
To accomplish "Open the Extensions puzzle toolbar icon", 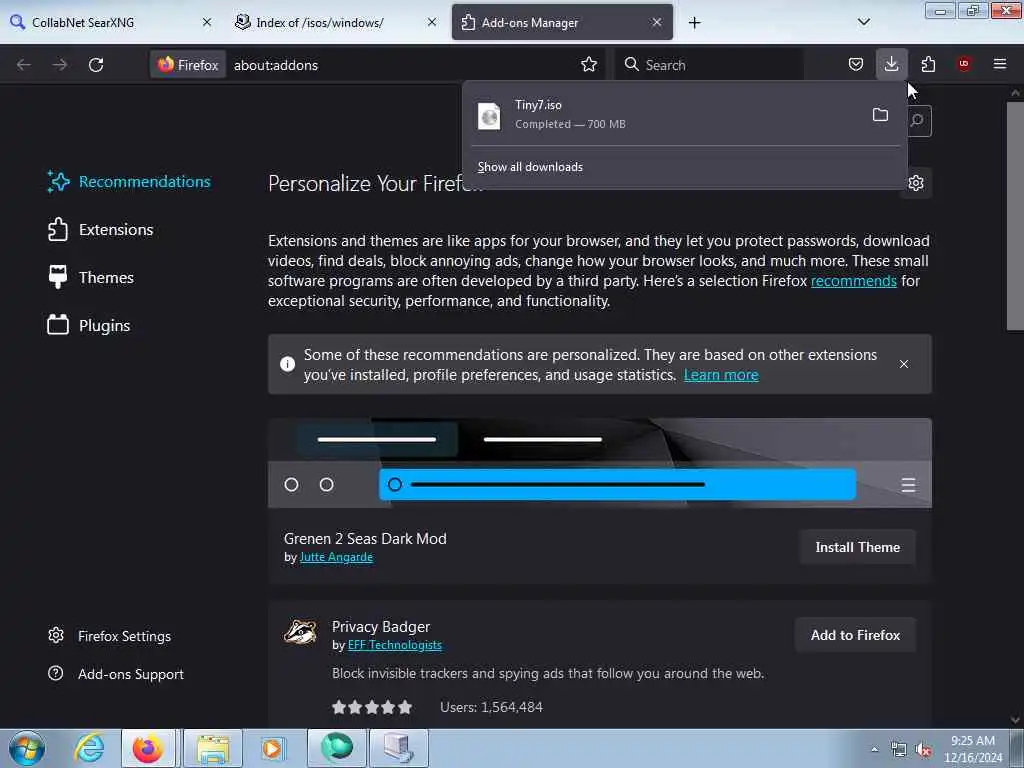I will tap(928, 64).
